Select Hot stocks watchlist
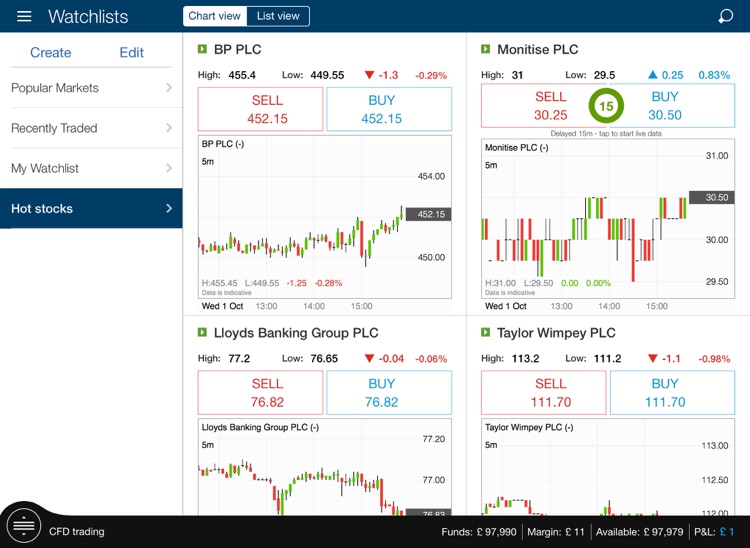This screenshot has height=548, width=750. [x=91, y=208]
